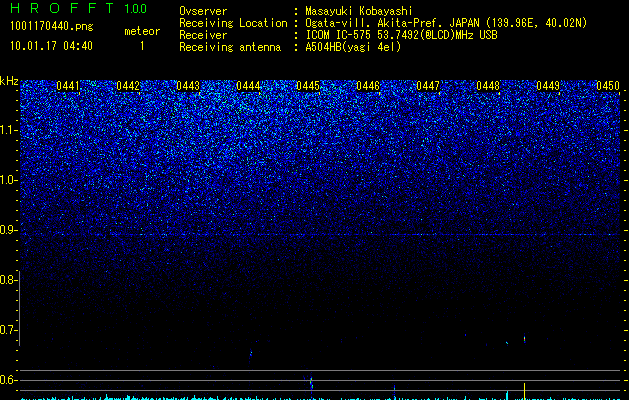Click the 0.6 frequency axis label

(x=8, y=380)
